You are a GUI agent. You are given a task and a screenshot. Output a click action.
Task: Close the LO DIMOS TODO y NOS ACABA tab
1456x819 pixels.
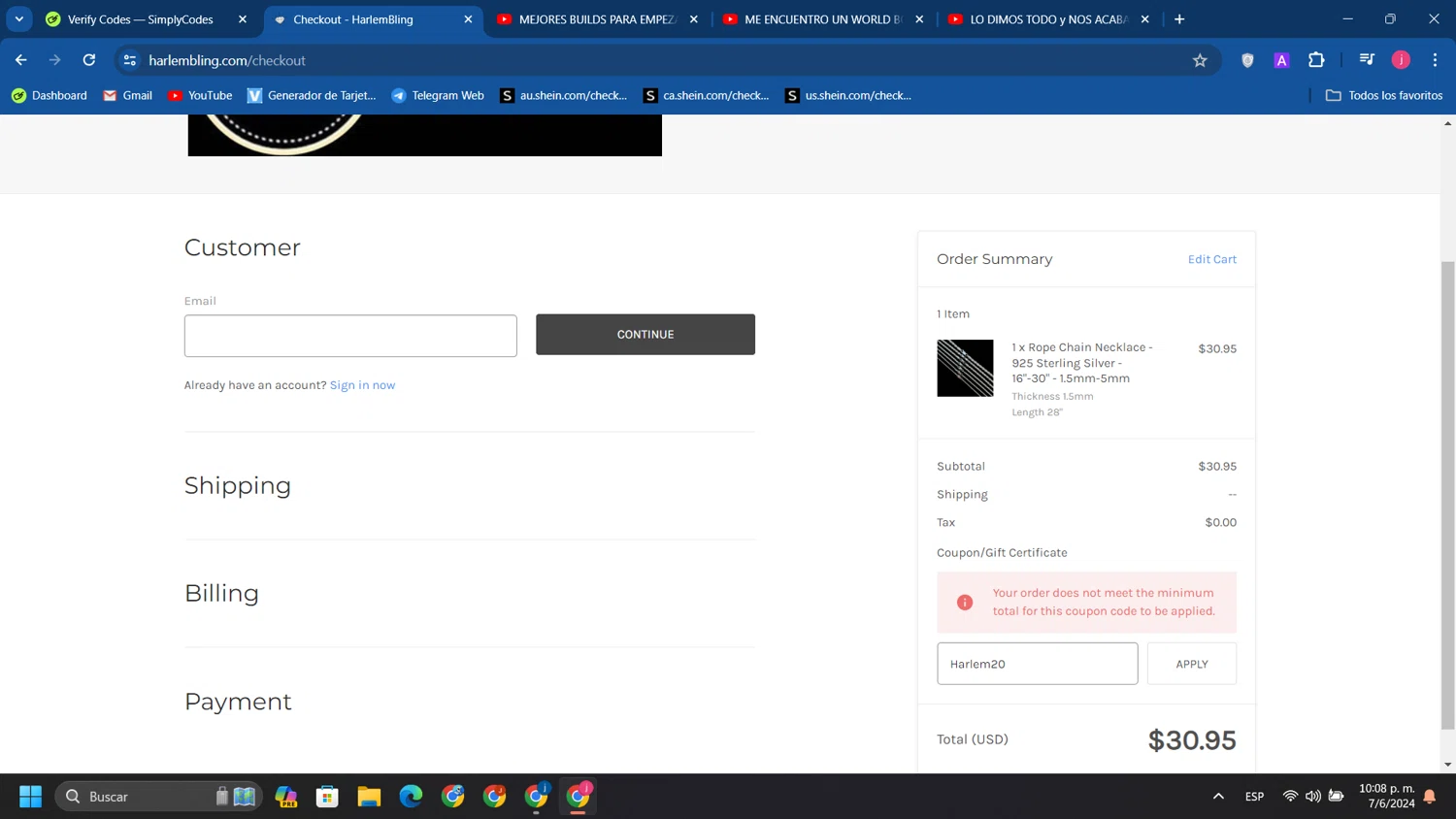[1145, 19]
